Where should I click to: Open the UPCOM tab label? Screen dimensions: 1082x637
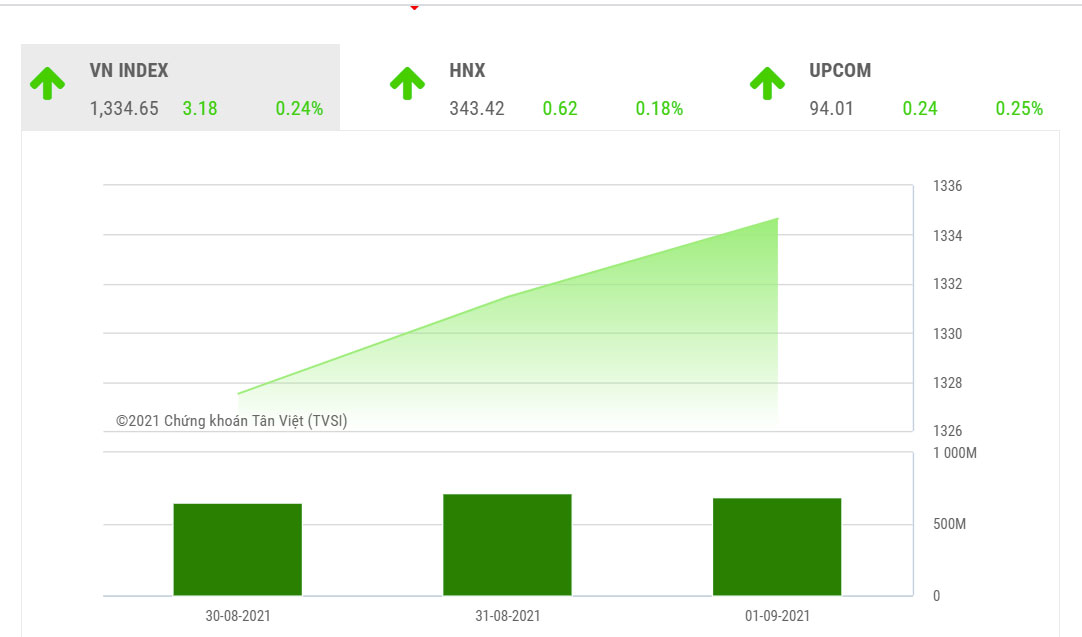840,71
